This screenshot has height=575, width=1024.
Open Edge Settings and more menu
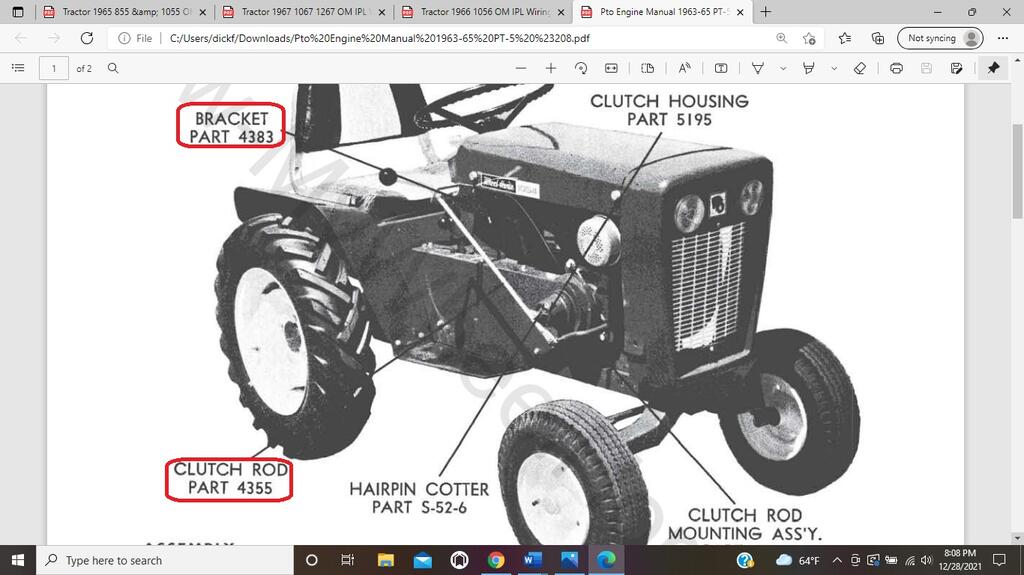pyautogui.click(x=1003, y=38)
